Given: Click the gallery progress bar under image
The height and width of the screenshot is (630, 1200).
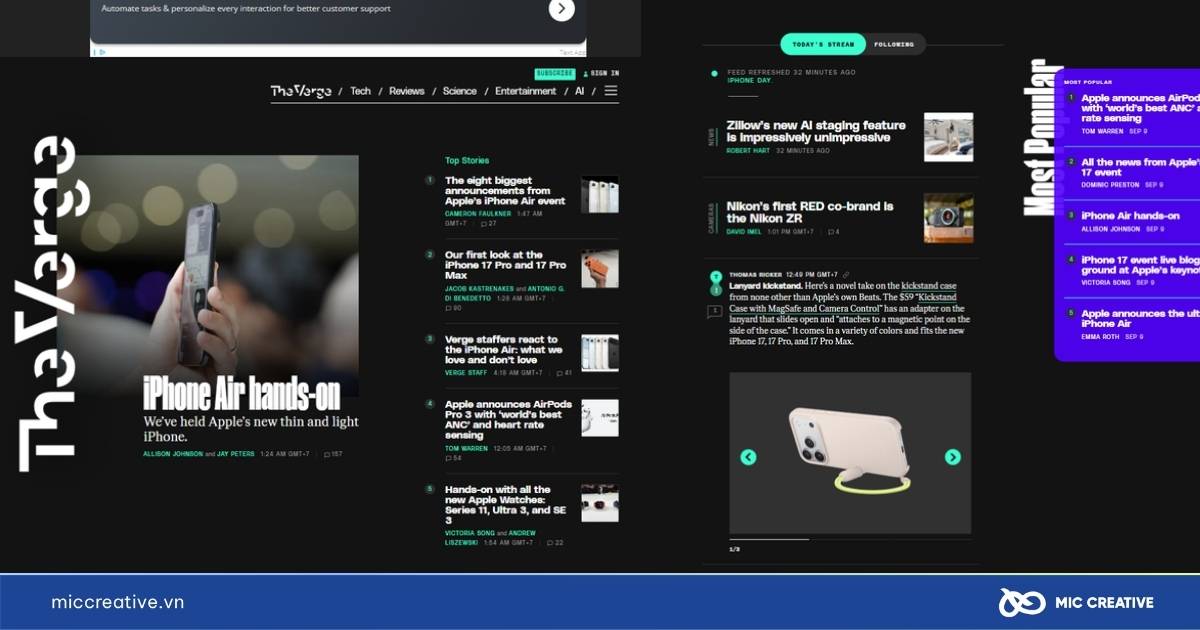Looking at the screenshot, I should (x=850, y=540).
